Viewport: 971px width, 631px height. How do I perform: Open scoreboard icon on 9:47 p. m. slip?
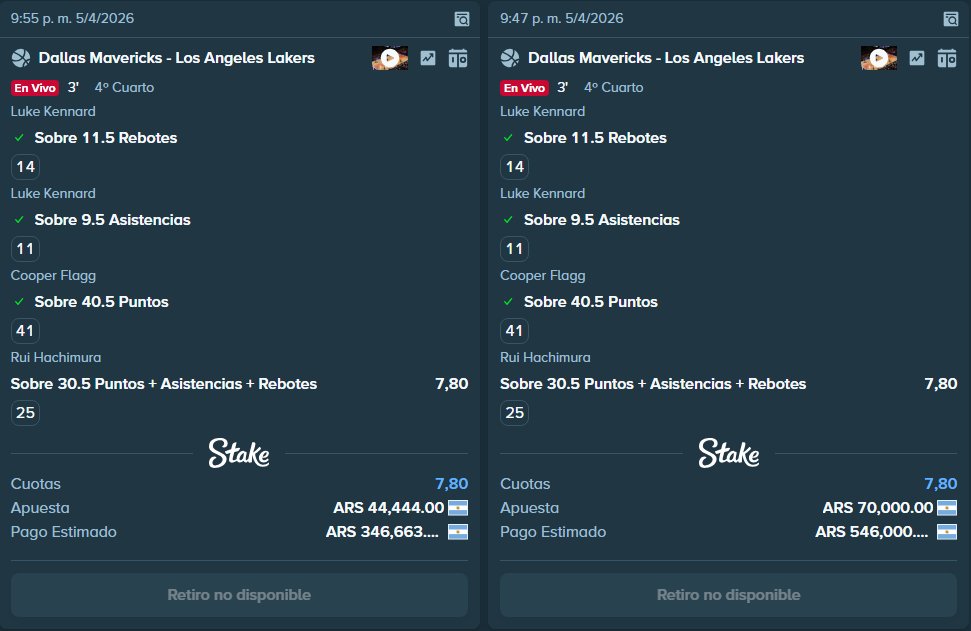(x=947, y=58)
